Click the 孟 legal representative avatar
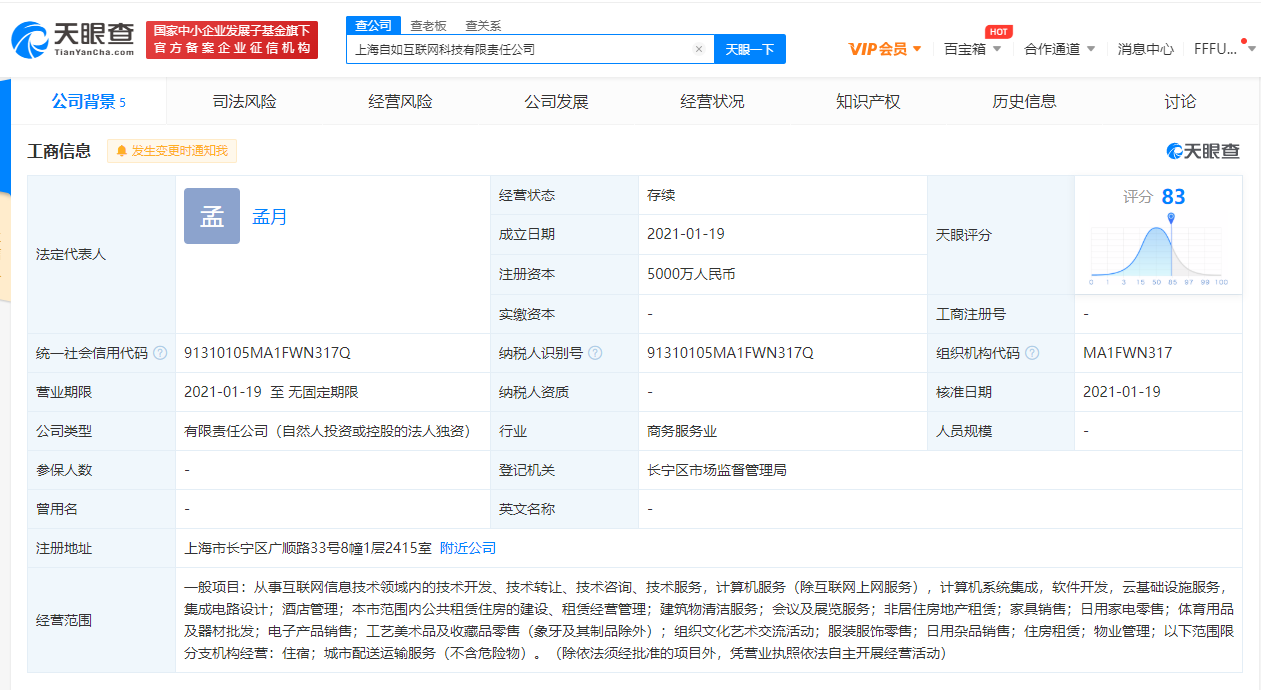Screen dimensions: 1261x690 point(212,216)
